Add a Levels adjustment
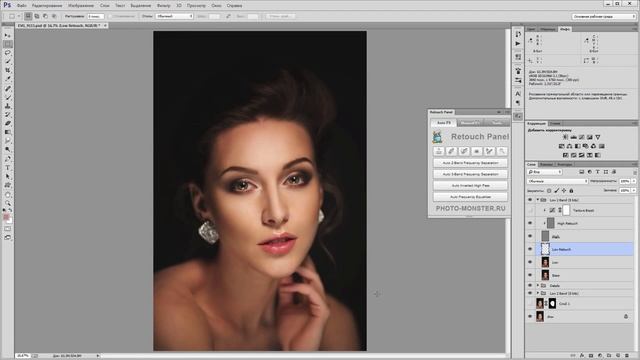Screen dimensions: 640x360 573,137
